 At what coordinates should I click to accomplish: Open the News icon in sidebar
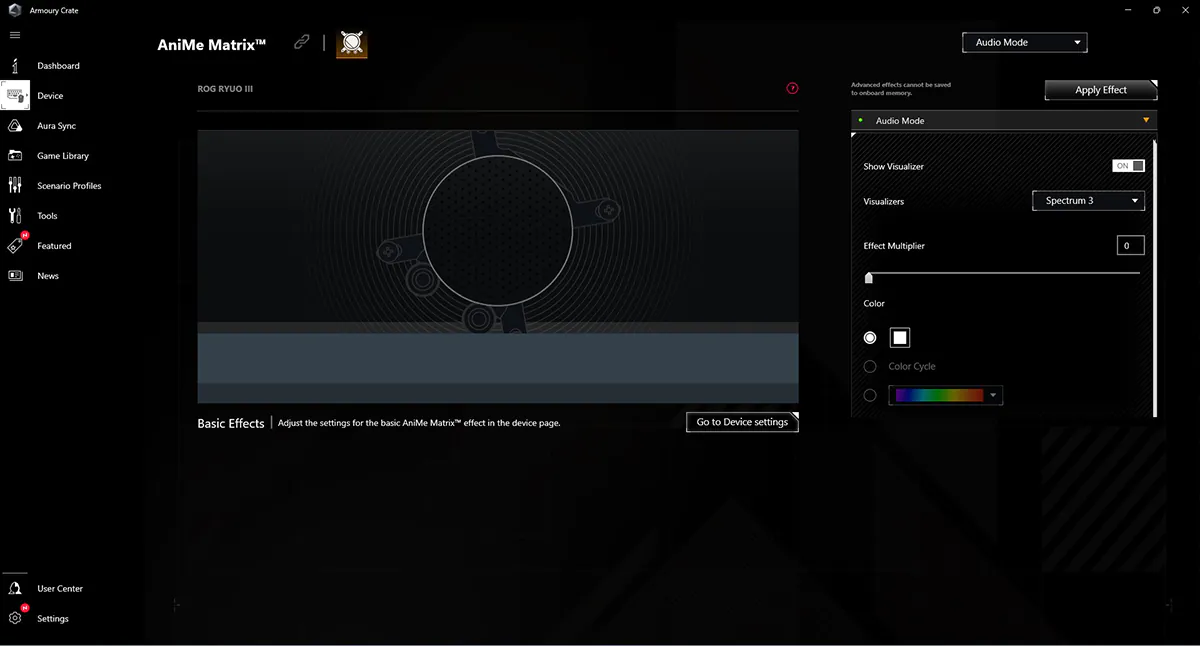[x=15, y=276]
